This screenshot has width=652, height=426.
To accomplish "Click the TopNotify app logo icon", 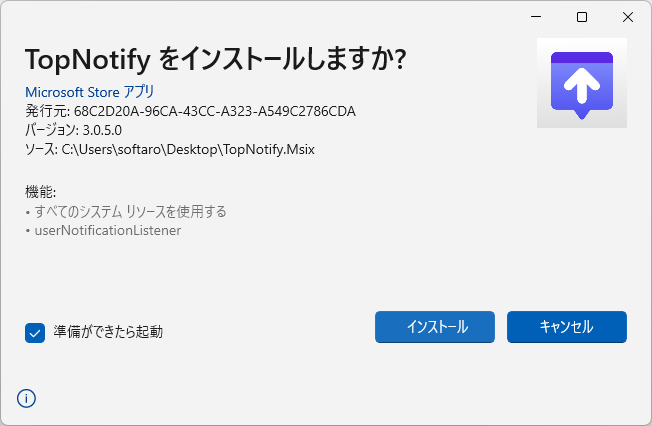I will click(582, 83).
